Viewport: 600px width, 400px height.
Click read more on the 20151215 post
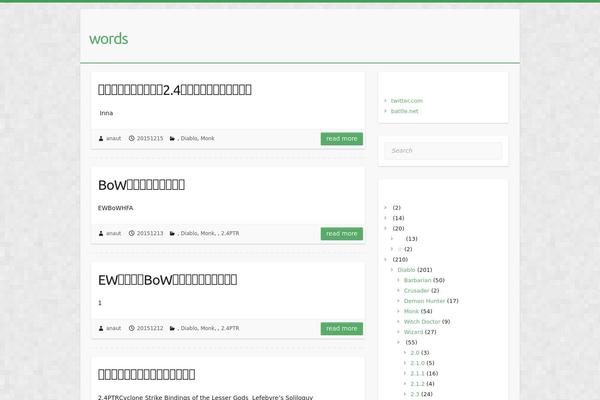pyautogui.click(x=342, y=139)
